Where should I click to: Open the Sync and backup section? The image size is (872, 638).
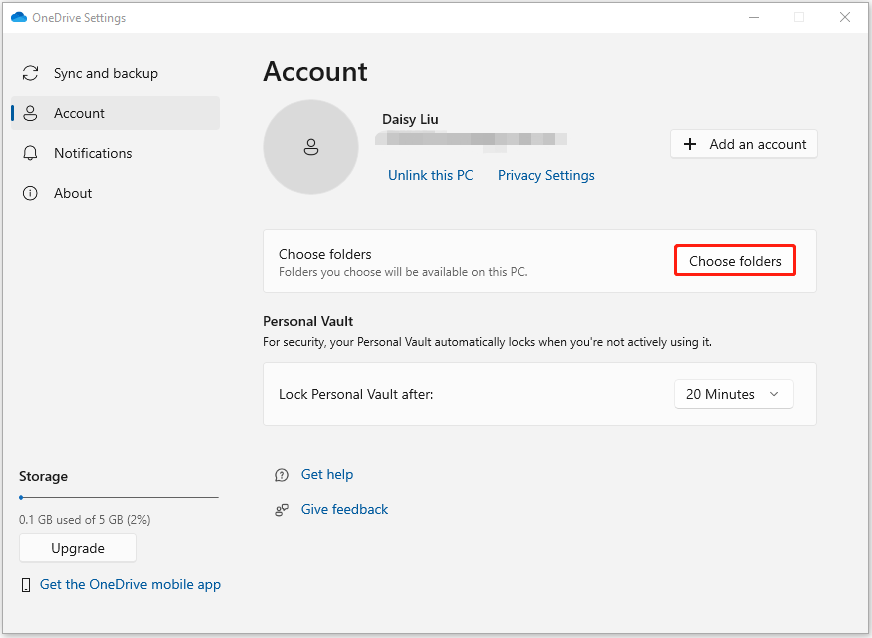[116, 73]
